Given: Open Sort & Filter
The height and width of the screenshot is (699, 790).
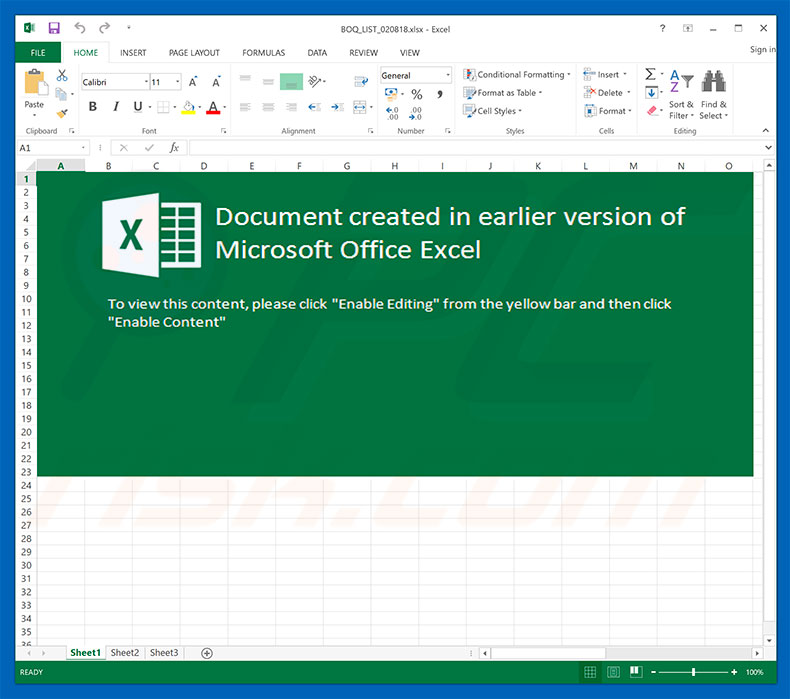Looking at the screenshot, I should 681,94.
